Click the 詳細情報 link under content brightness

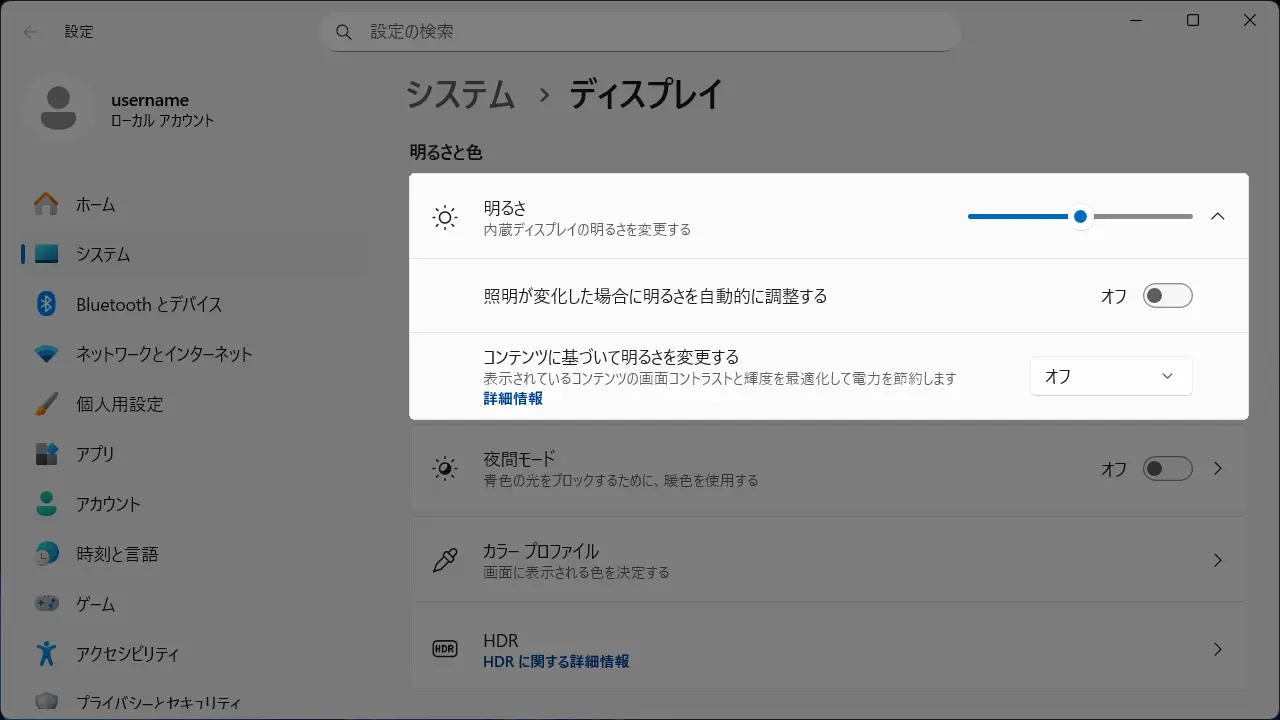pos(513,398)
